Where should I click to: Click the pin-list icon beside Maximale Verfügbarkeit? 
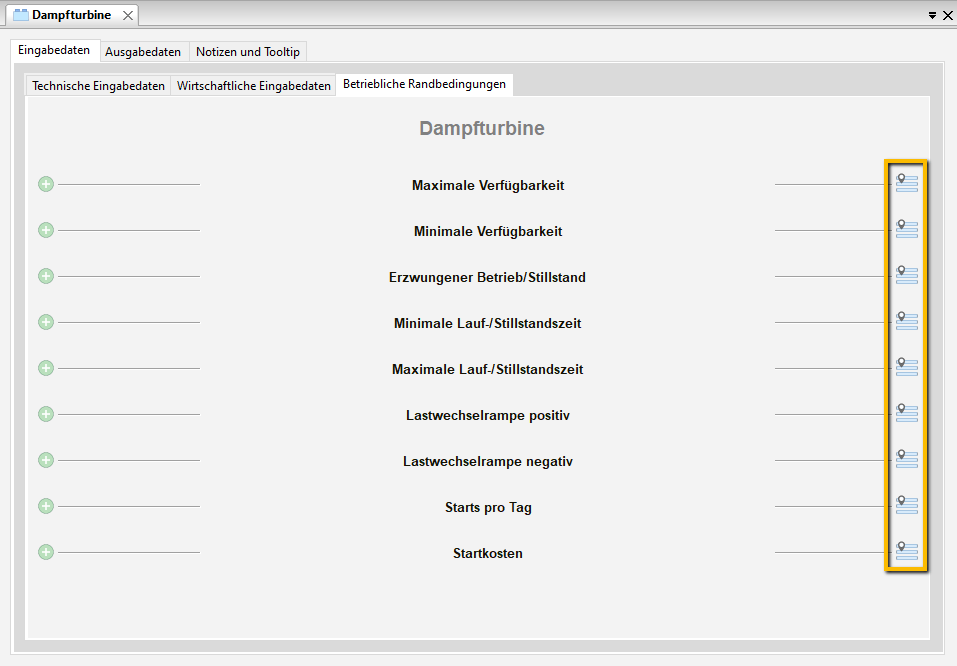906,182
